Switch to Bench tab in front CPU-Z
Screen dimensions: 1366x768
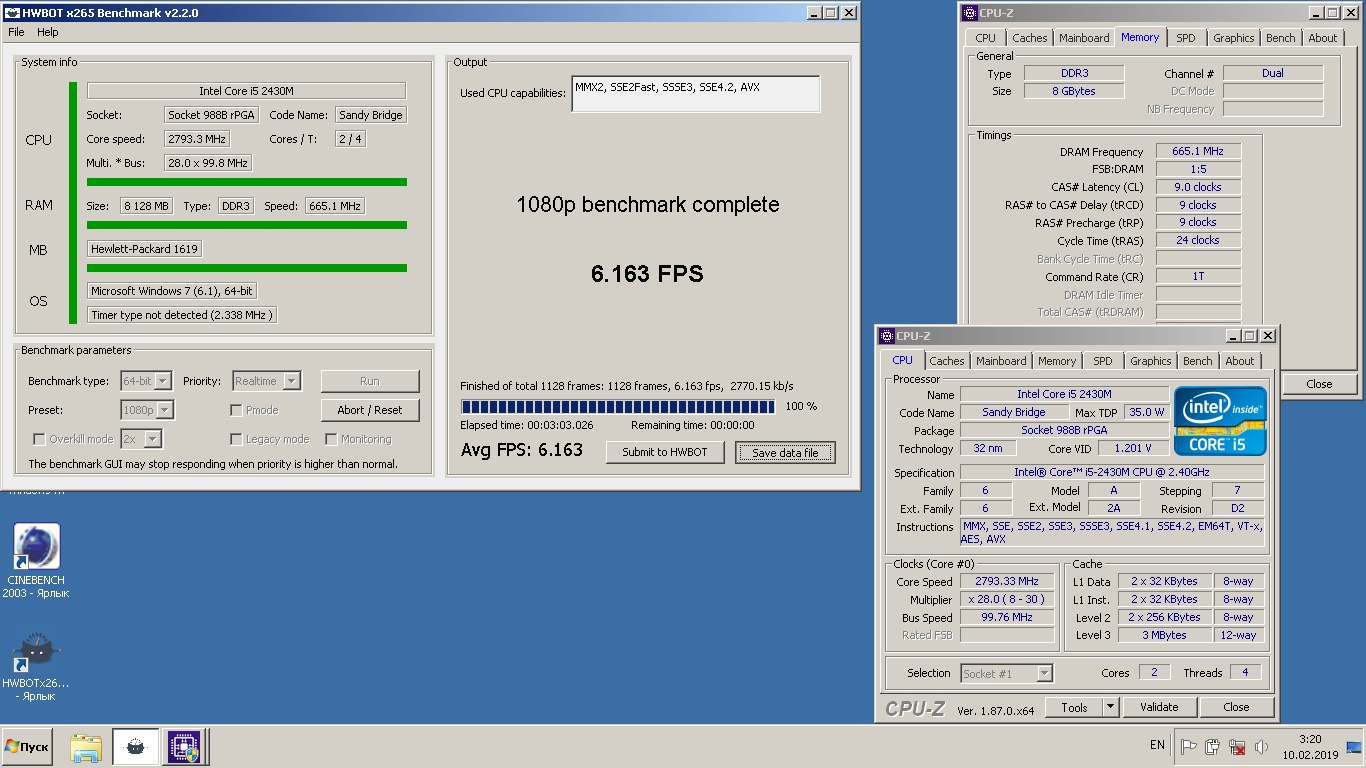(1198, 361)
